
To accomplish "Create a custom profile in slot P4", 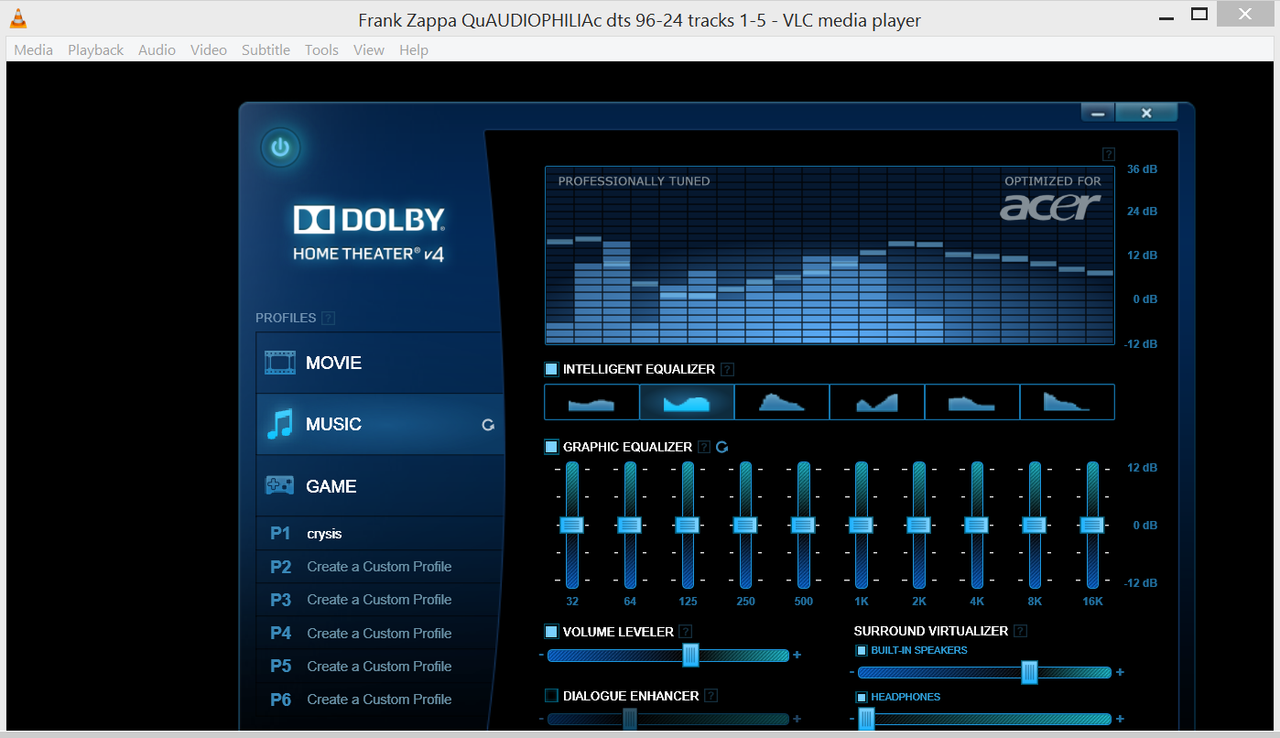I will point(380,634).
